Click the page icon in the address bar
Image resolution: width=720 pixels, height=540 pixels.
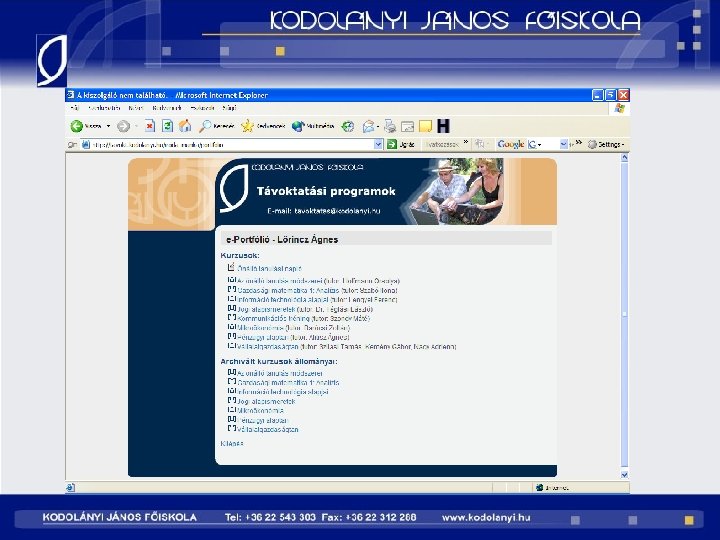pyautogui.click(x=86, y=144)
